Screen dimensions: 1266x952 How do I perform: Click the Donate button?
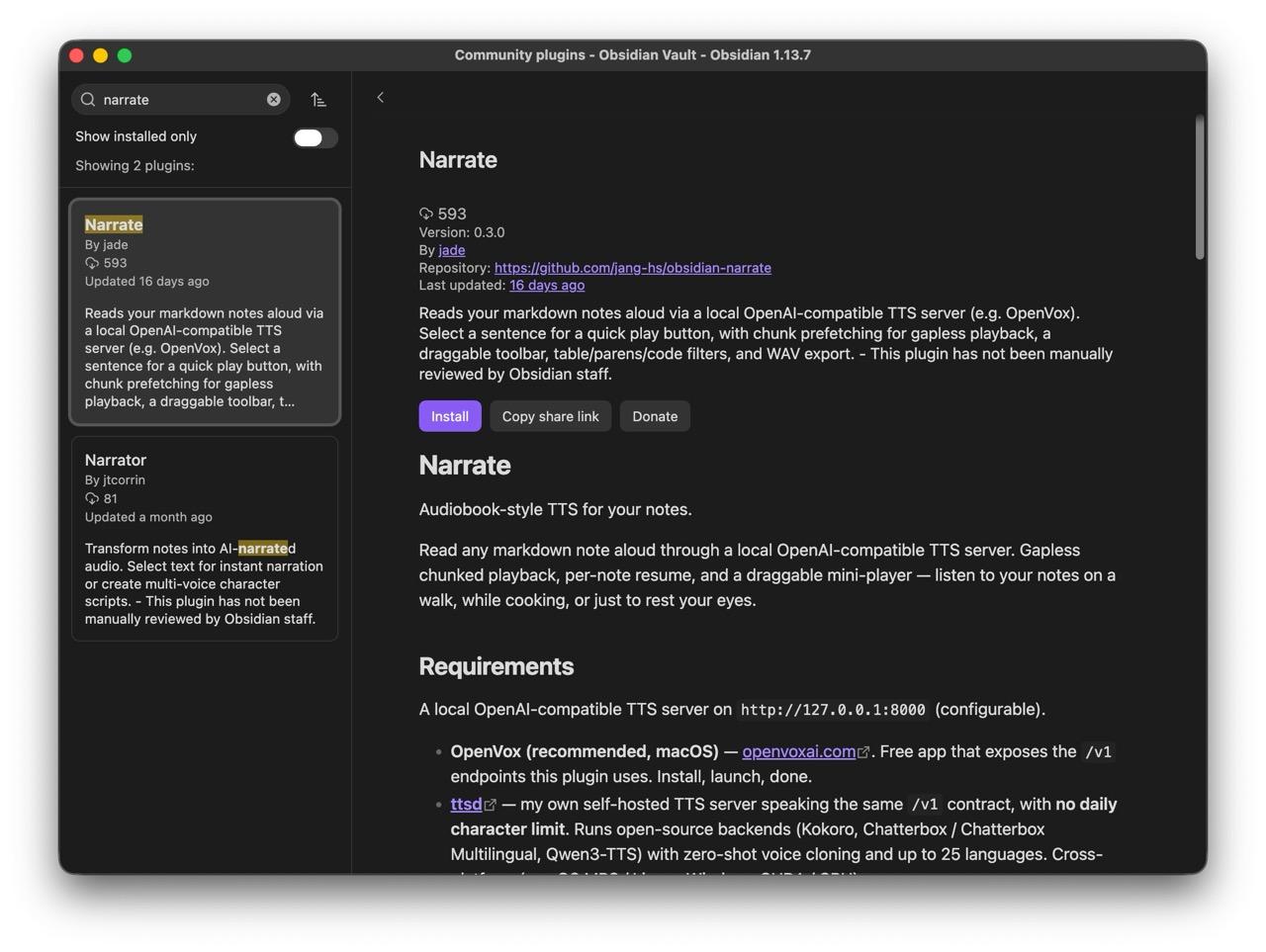click(655, 416)
